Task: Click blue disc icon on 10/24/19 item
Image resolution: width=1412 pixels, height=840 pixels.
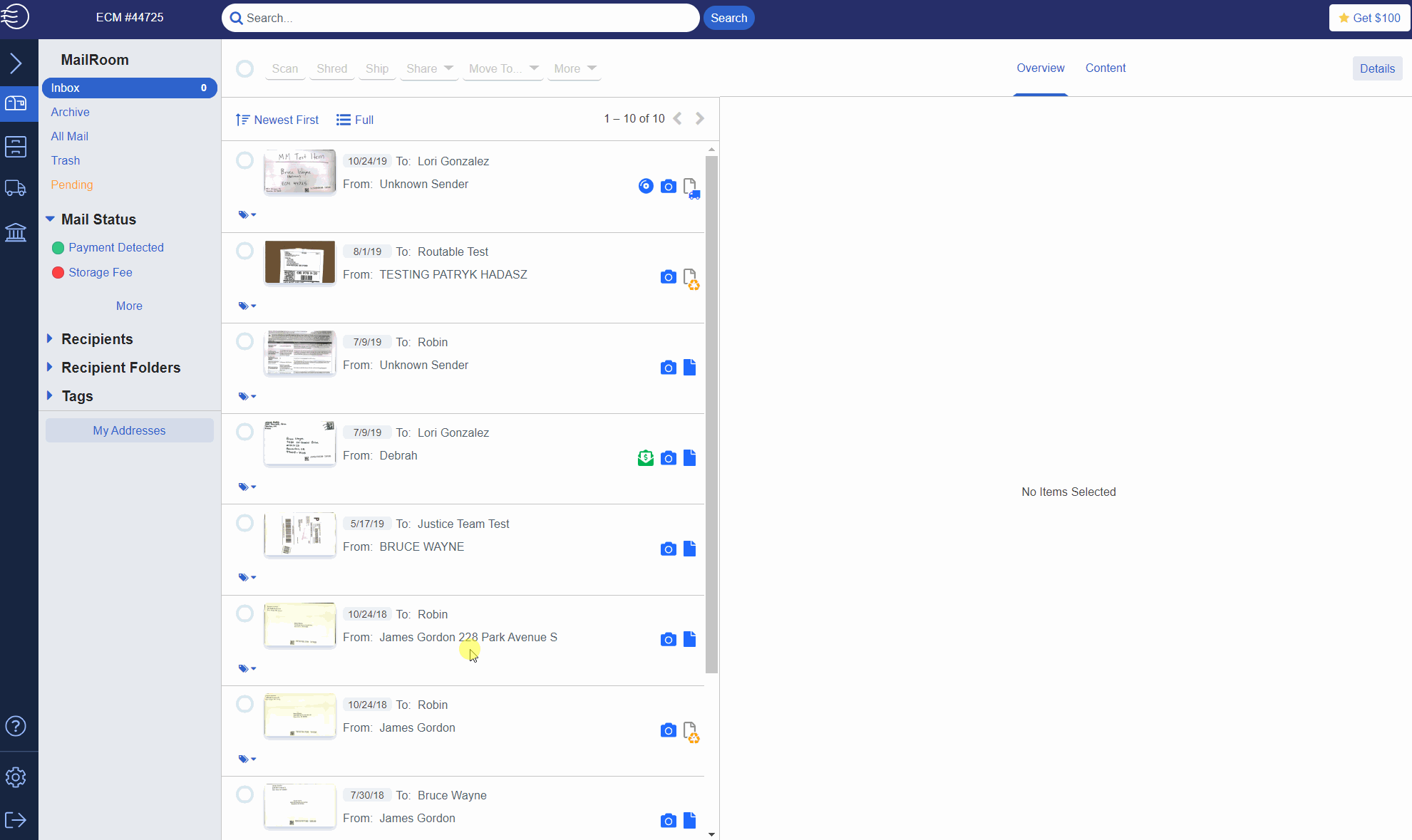Action: coord(646,187)
